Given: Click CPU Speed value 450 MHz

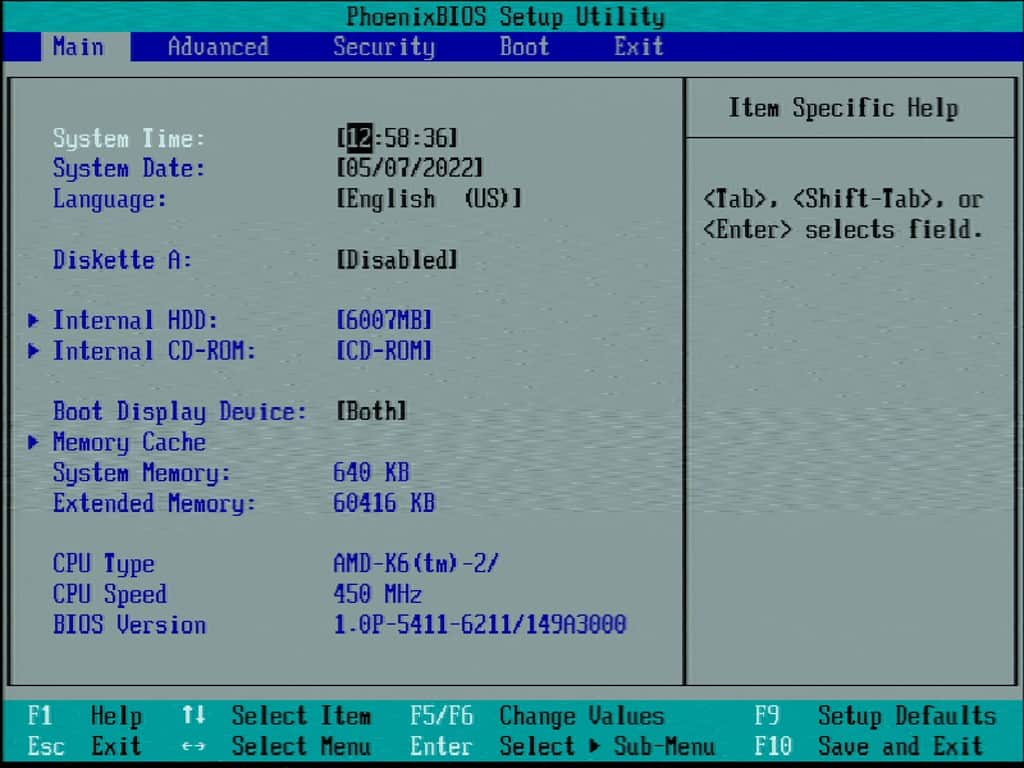Looking at the screenshot, I should 377,594.
